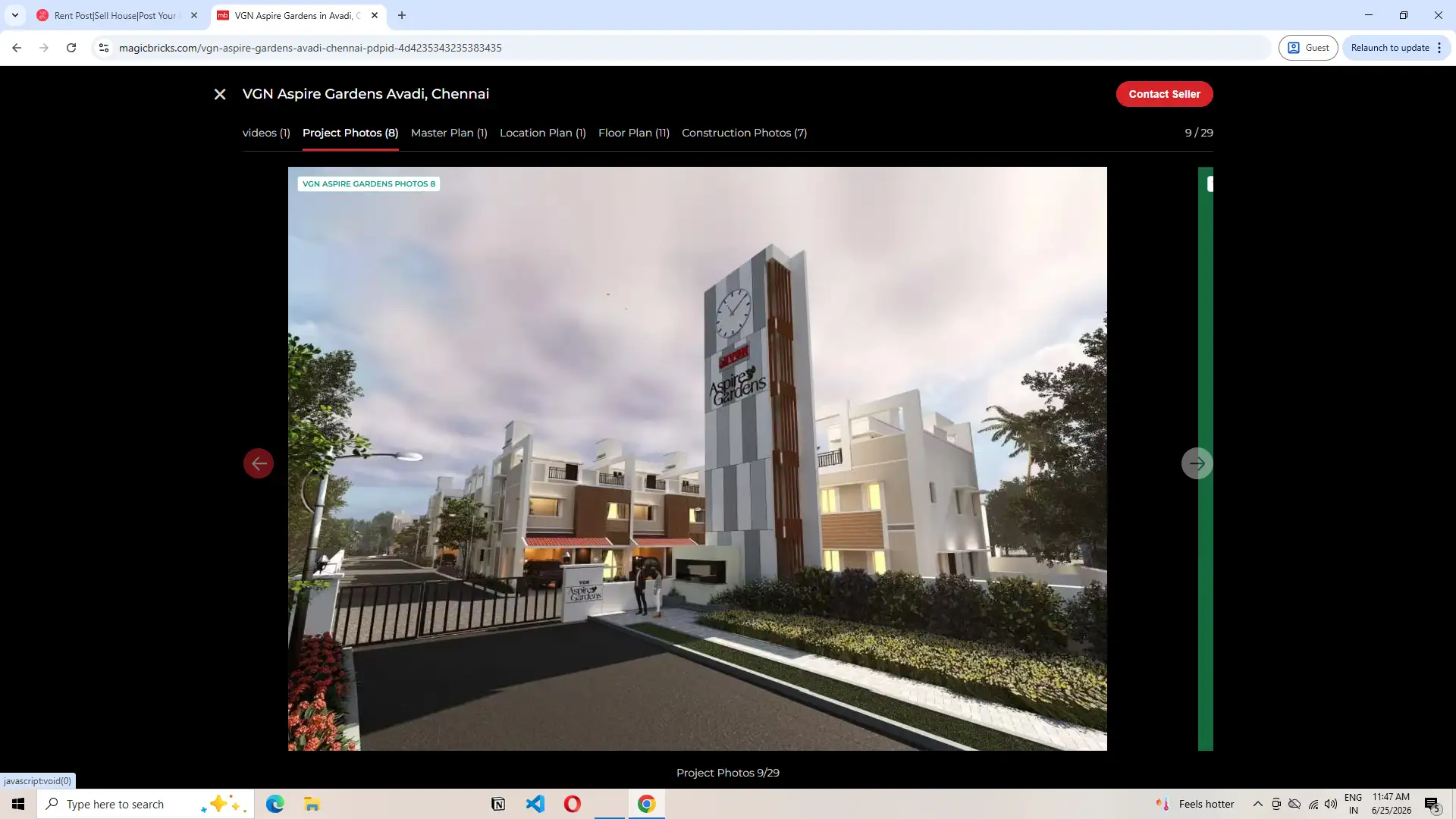
Task: Click the taskbar search box
Action: 146,804
